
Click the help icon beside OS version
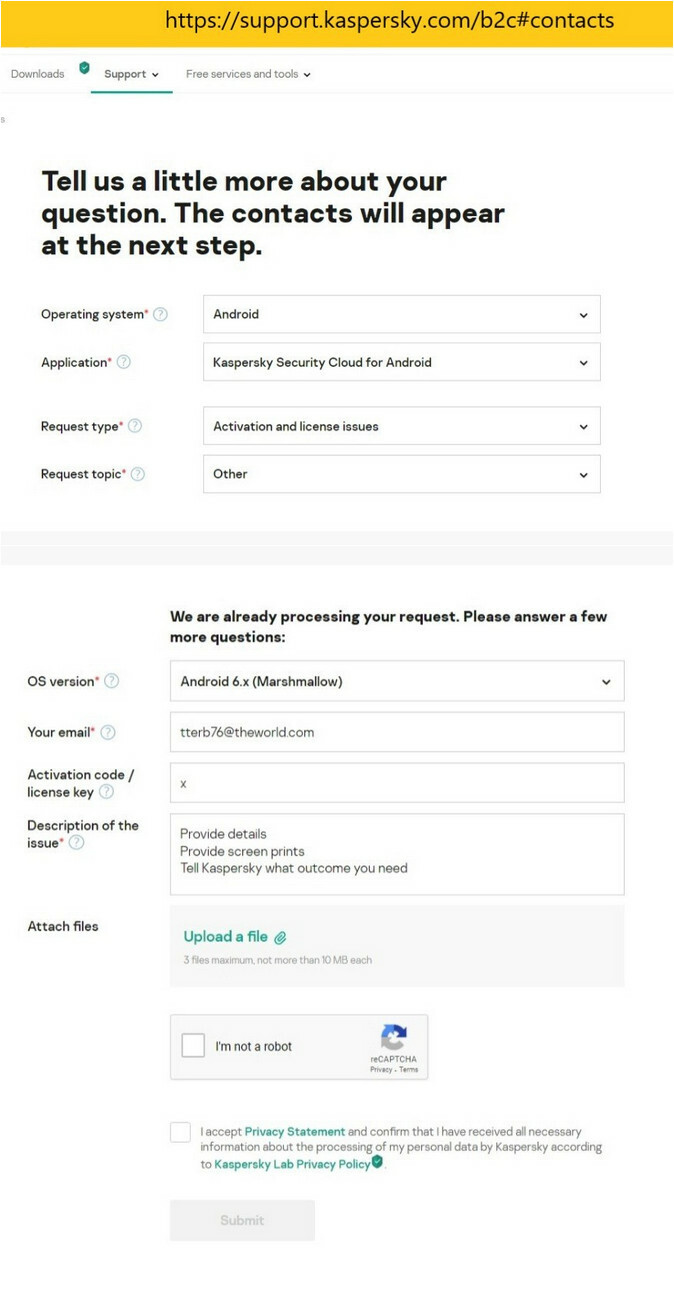click(112, 681)
